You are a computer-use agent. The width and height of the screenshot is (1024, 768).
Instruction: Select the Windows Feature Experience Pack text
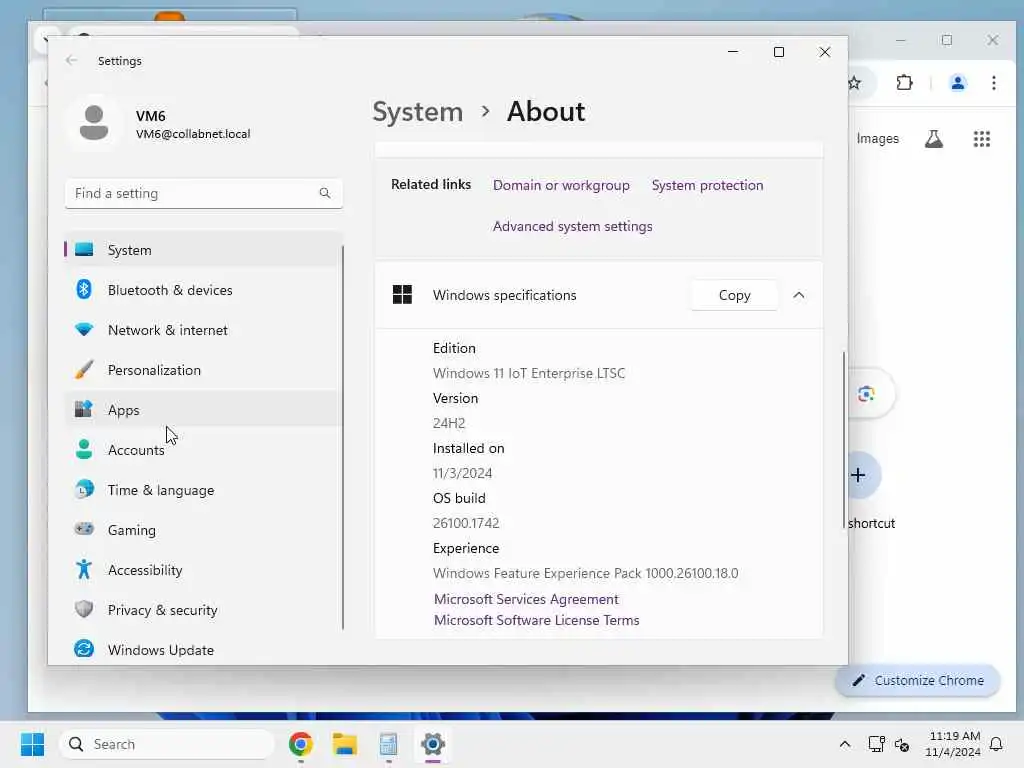click(586, 573)
